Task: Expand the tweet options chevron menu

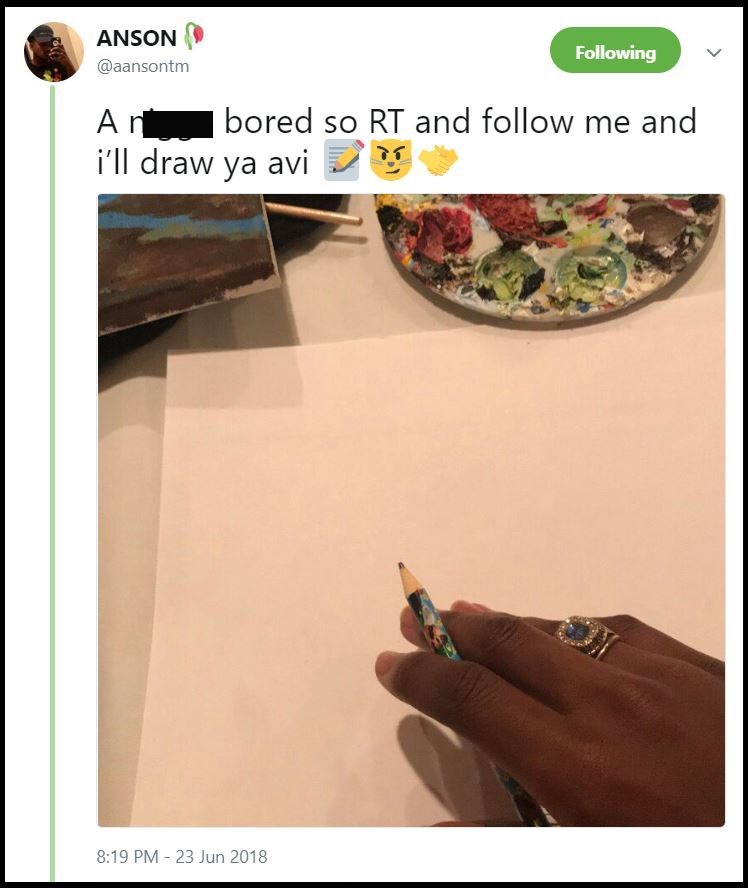Action: (713, 53)
